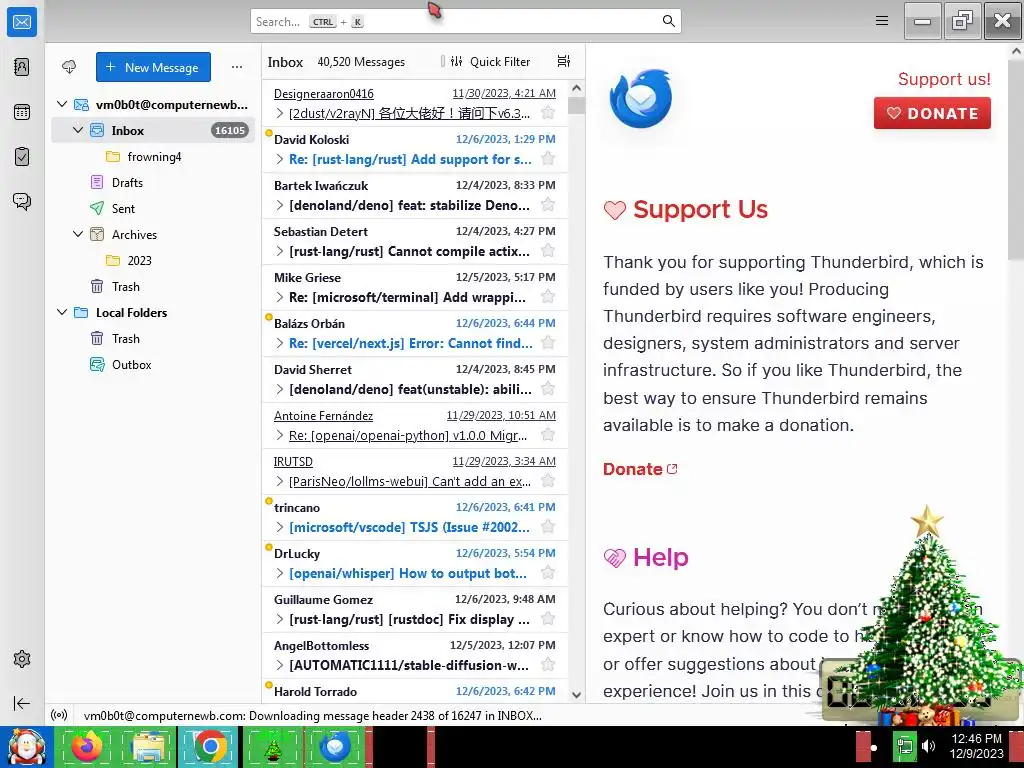Star the trincano message
Screen dimensions: 1024x768
pyautogui.click(x=548, y=527)
